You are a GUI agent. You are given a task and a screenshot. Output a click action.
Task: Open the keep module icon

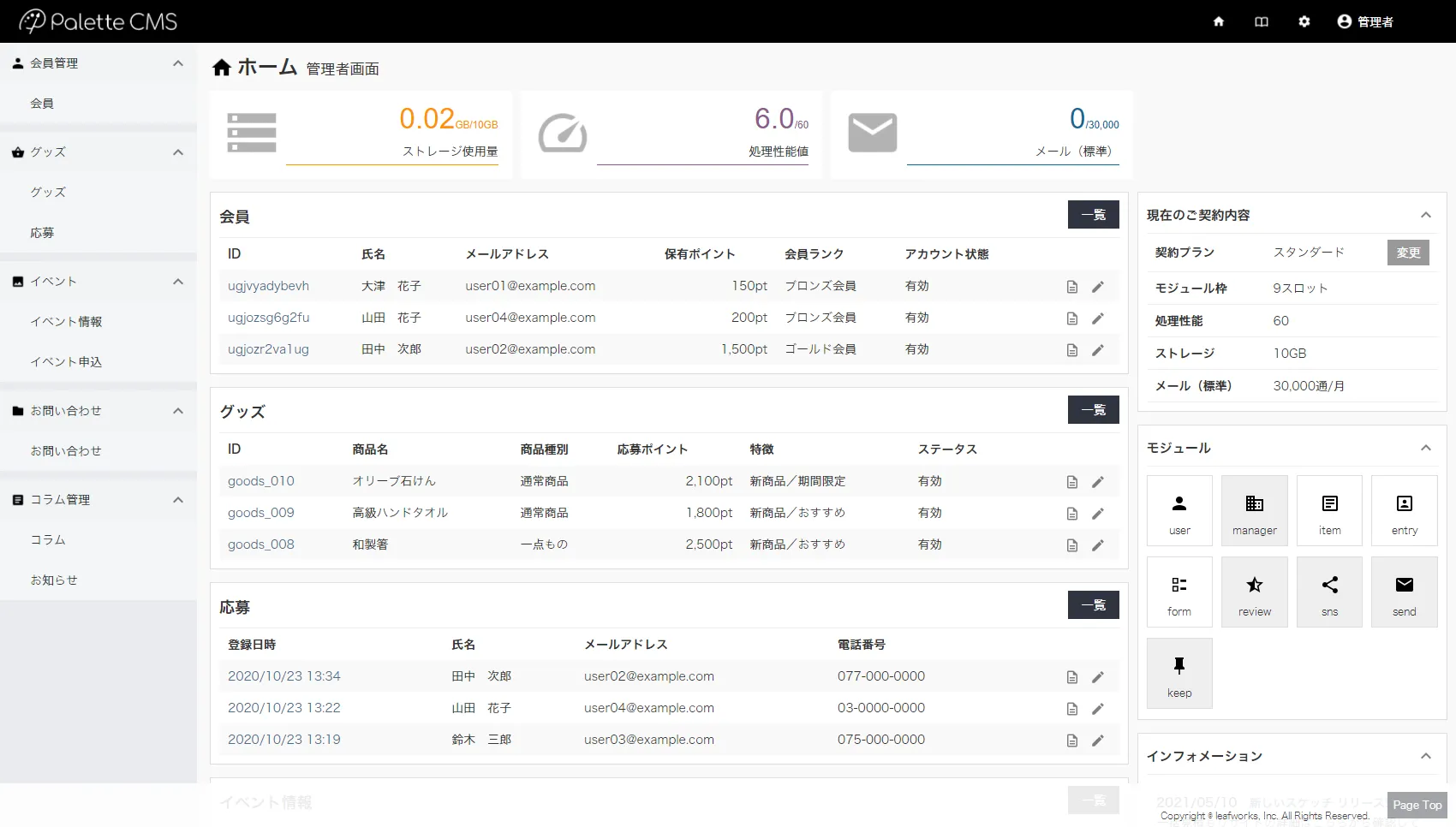tap(1179, 673)
